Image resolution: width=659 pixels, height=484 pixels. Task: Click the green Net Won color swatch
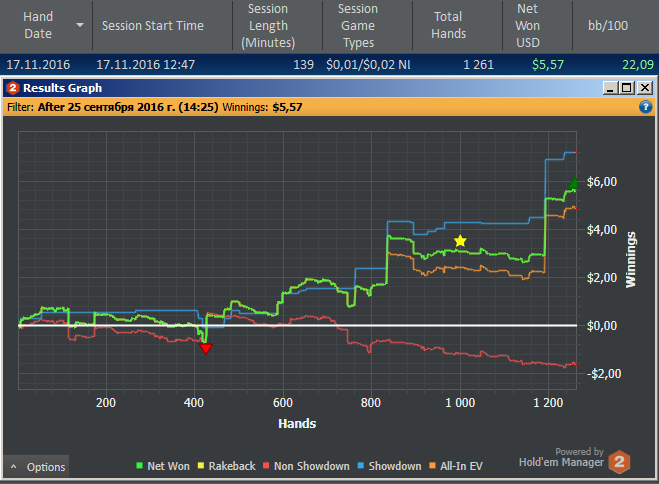[x=140, y=466]
